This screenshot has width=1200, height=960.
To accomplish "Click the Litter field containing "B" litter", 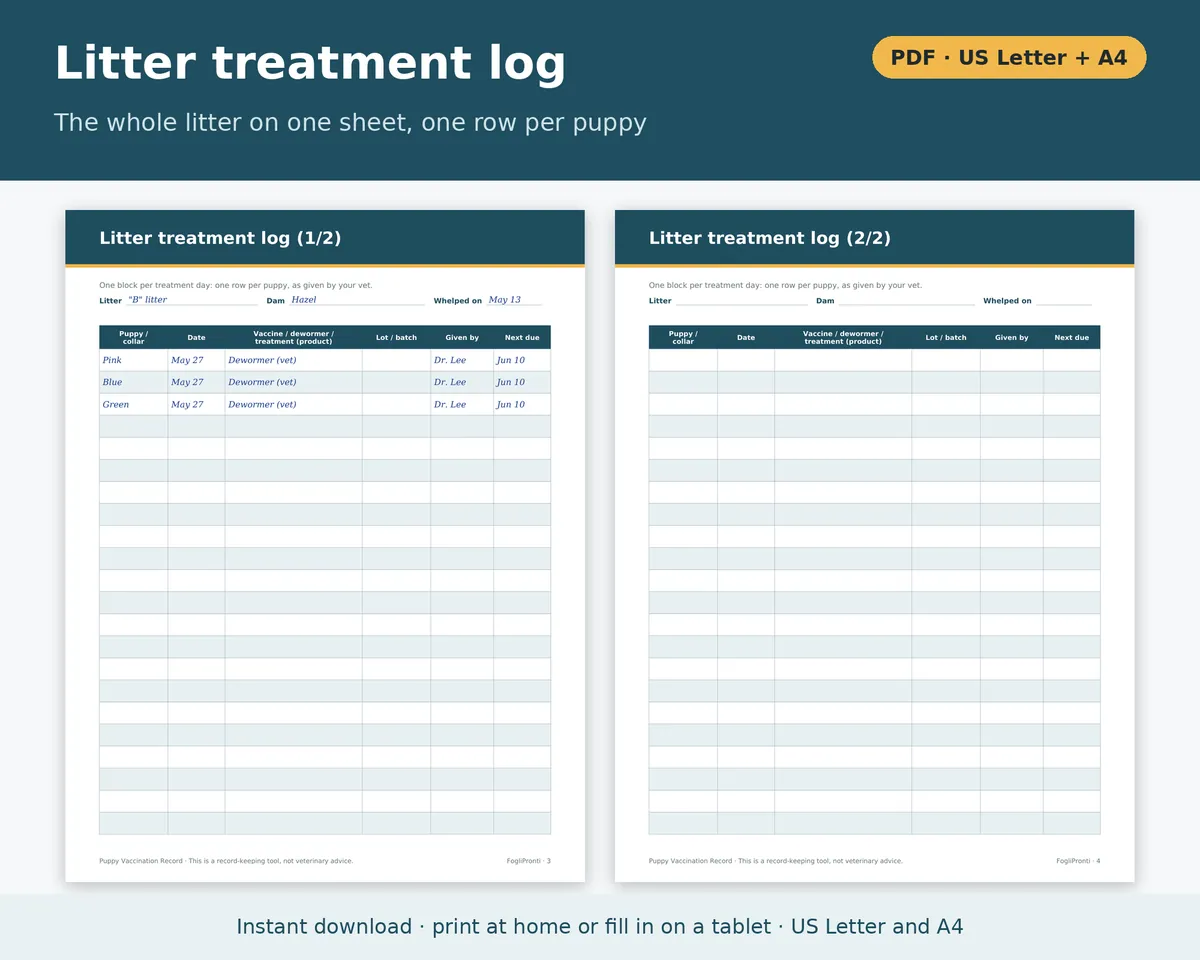I will click(192, 300).
